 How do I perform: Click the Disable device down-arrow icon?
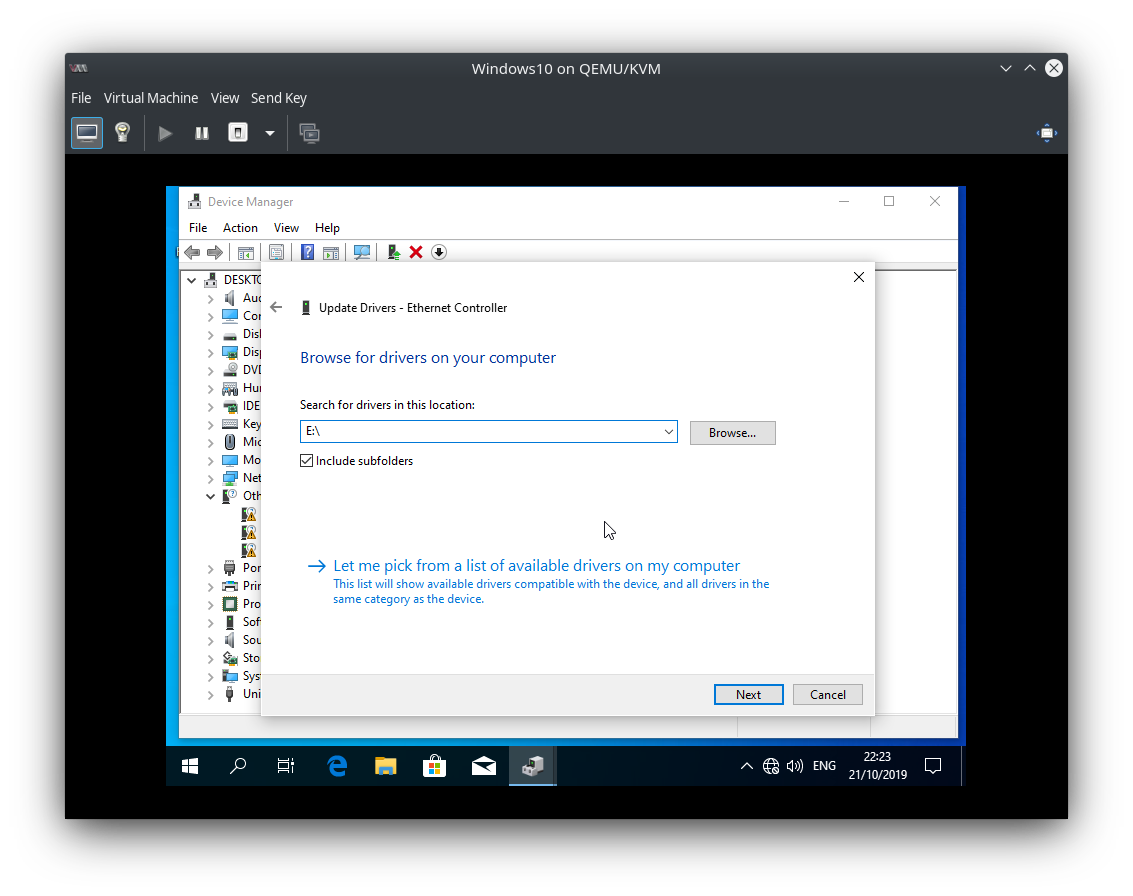[x=439, y=252]
